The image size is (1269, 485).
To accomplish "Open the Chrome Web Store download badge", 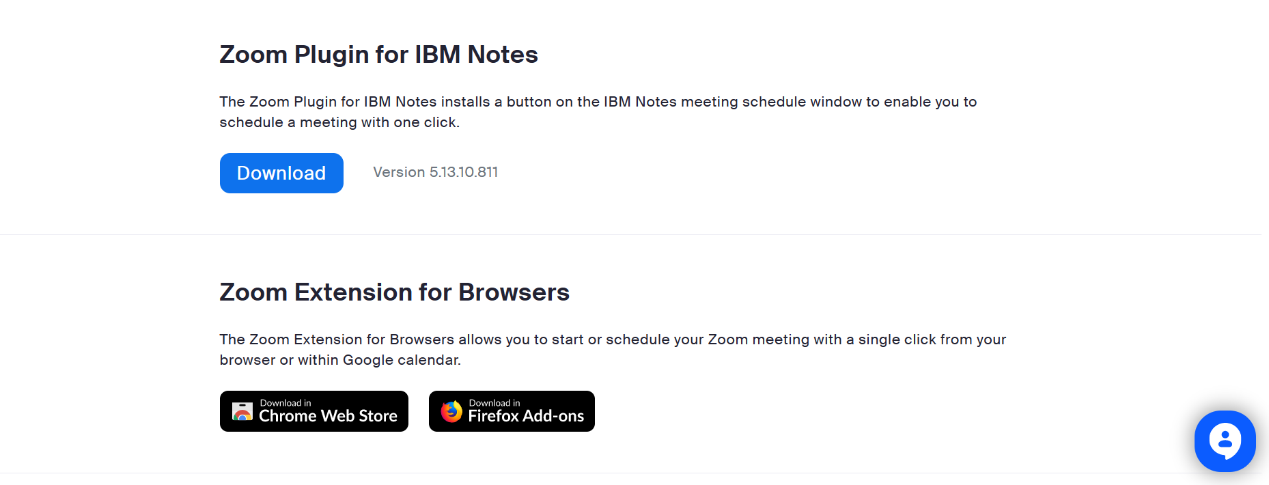I will pos(314,411).
